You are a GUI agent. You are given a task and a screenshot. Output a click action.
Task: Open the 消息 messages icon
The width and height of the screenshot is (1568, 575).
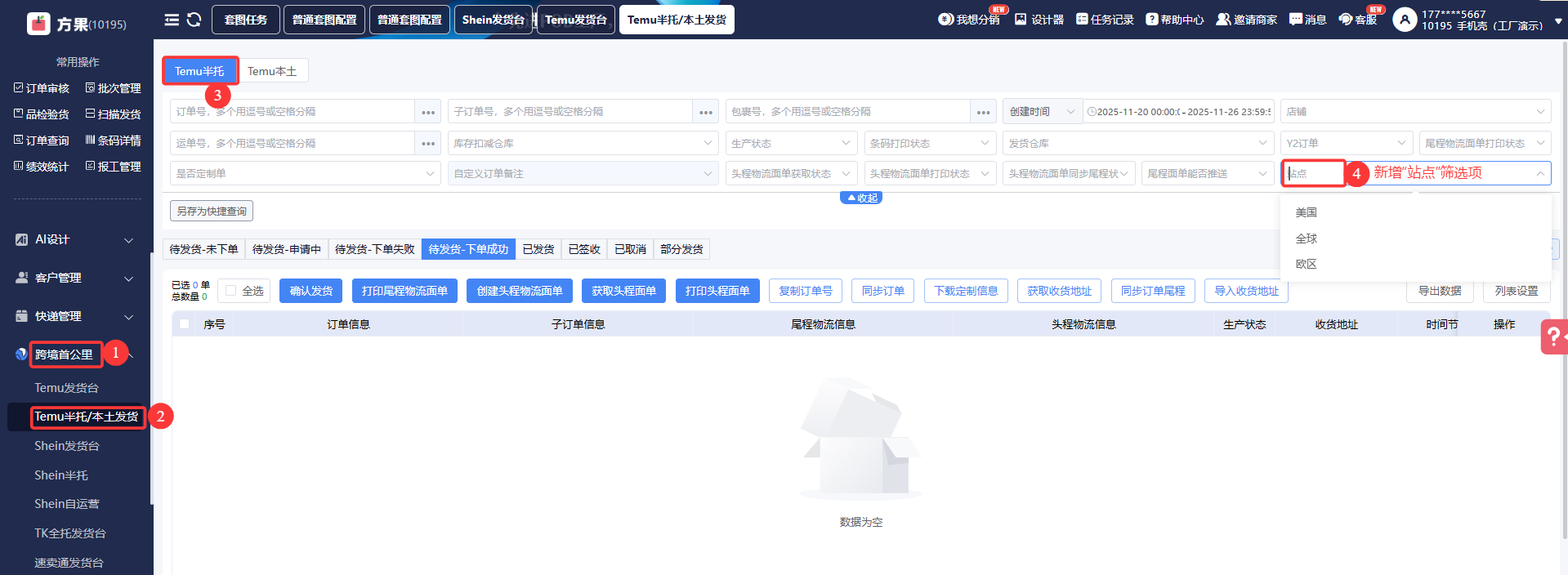pos(1296,20)
